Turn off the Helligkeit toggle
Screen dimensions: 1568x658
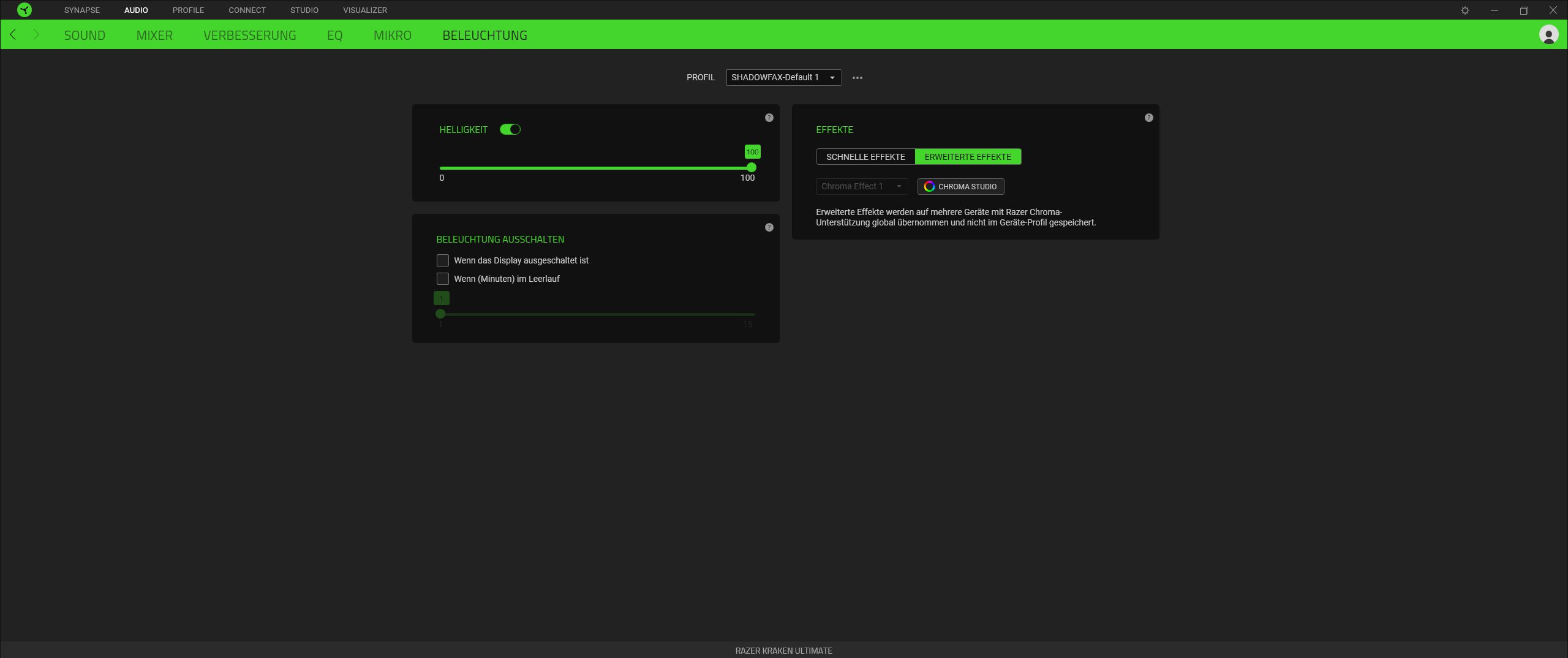[510, 129]
